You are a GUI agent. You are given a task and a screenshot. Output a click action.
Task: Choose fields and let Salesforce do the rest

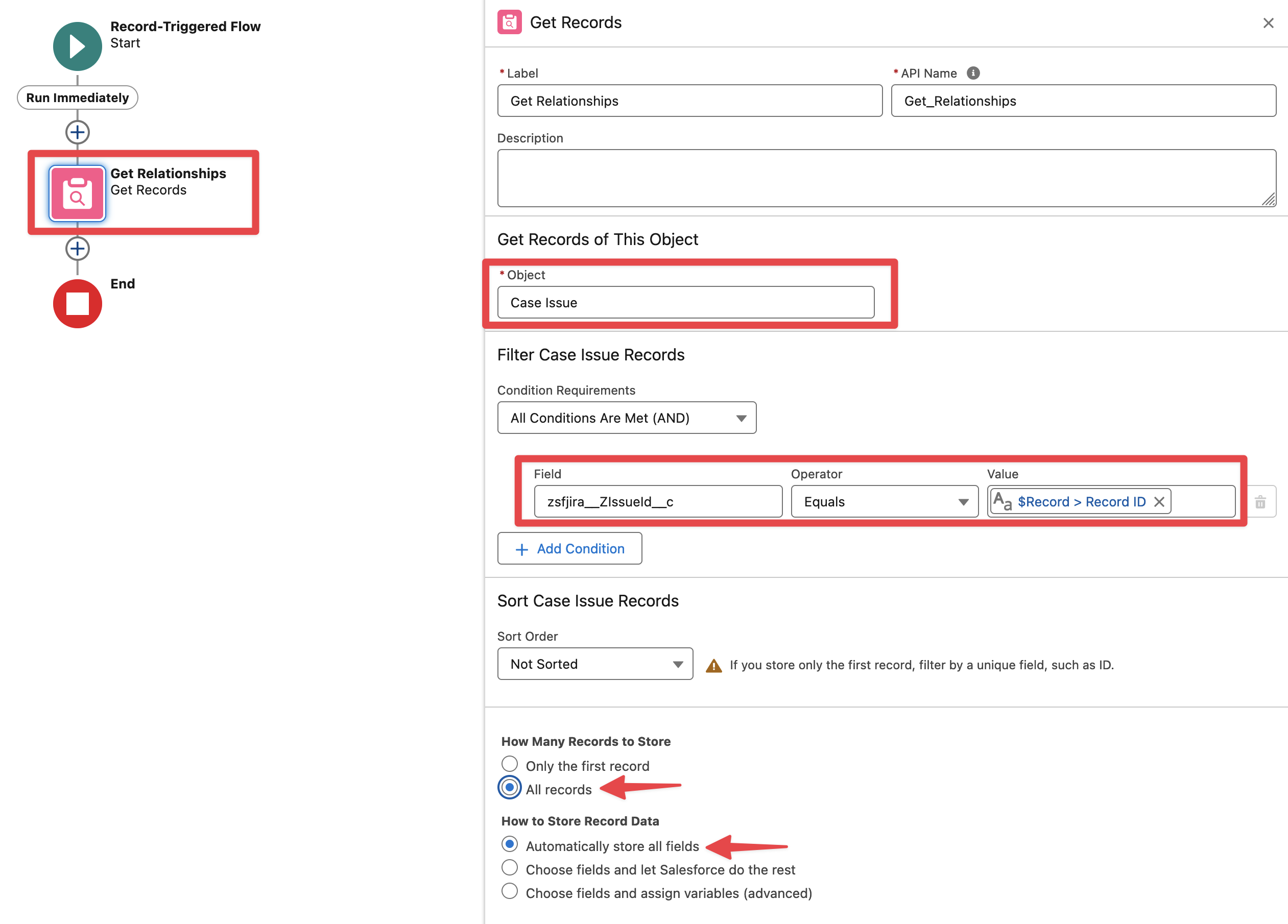click(509, 868)
